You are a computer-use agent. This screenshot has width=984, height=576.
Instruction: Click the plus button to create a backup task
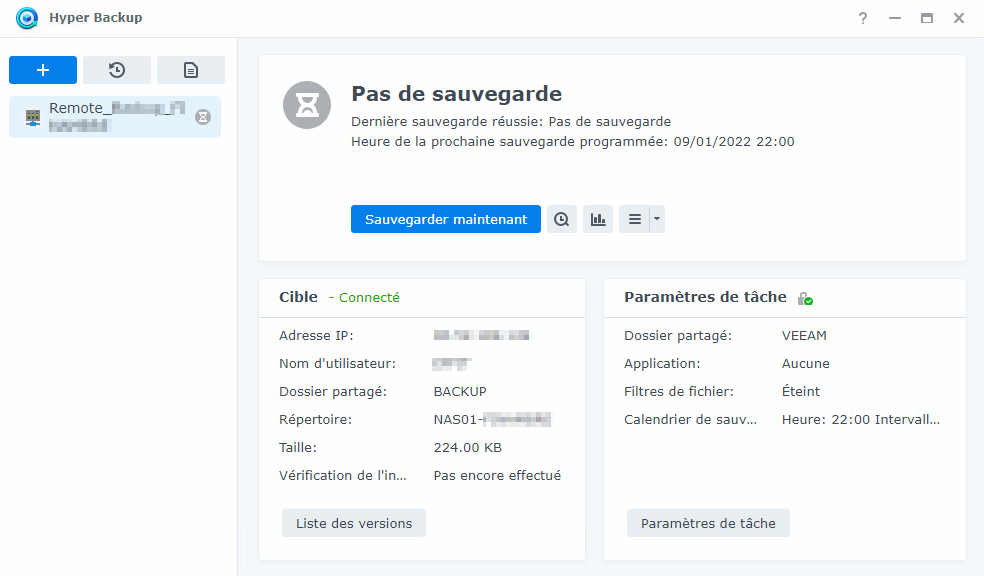pyautogui.click(x=43, y=70)
